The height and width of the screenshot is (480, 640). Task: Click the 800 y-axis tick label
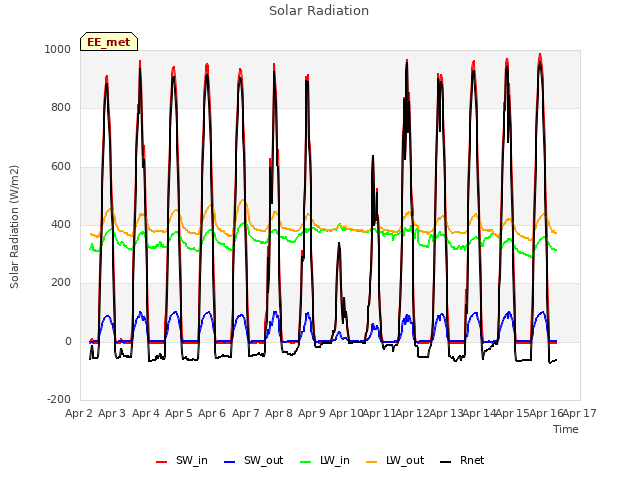[x=61, y=108]
